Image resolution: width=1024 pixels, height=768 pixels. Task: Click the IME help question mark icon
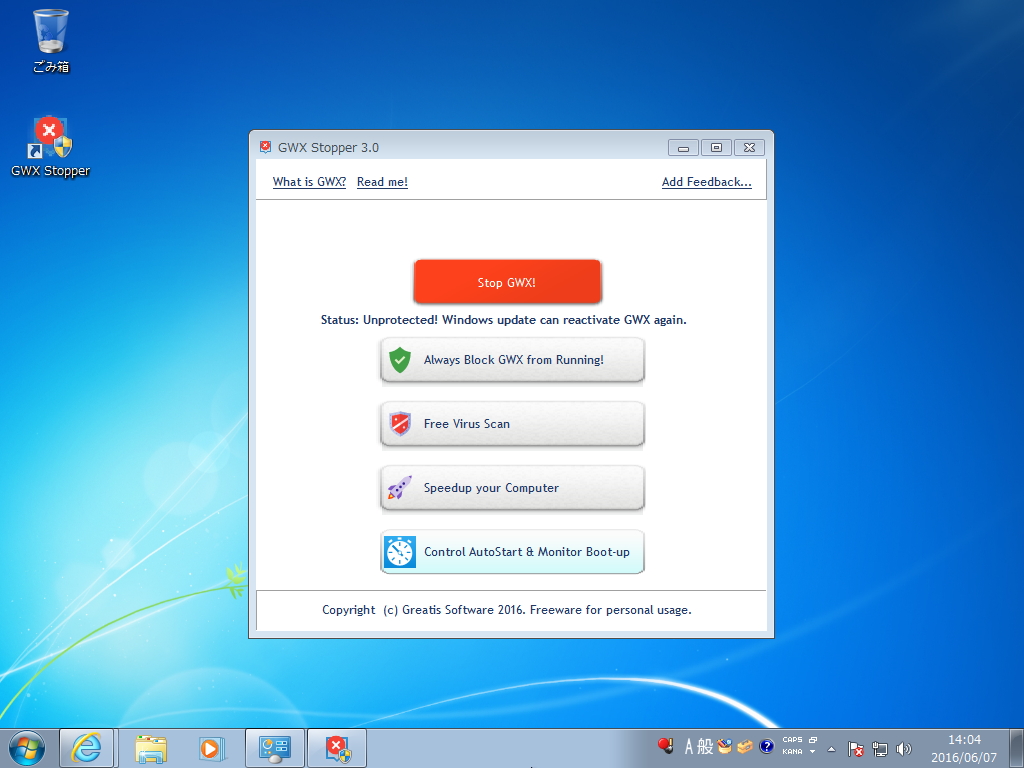[x=767, y=746]
